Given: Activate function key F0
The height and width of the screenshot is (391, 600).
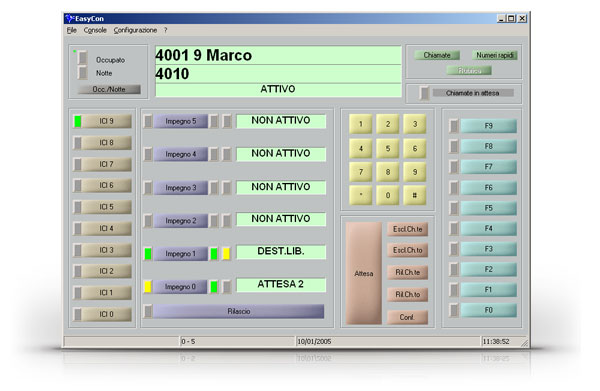Looking at the screenshot, I should coord(488,310).
